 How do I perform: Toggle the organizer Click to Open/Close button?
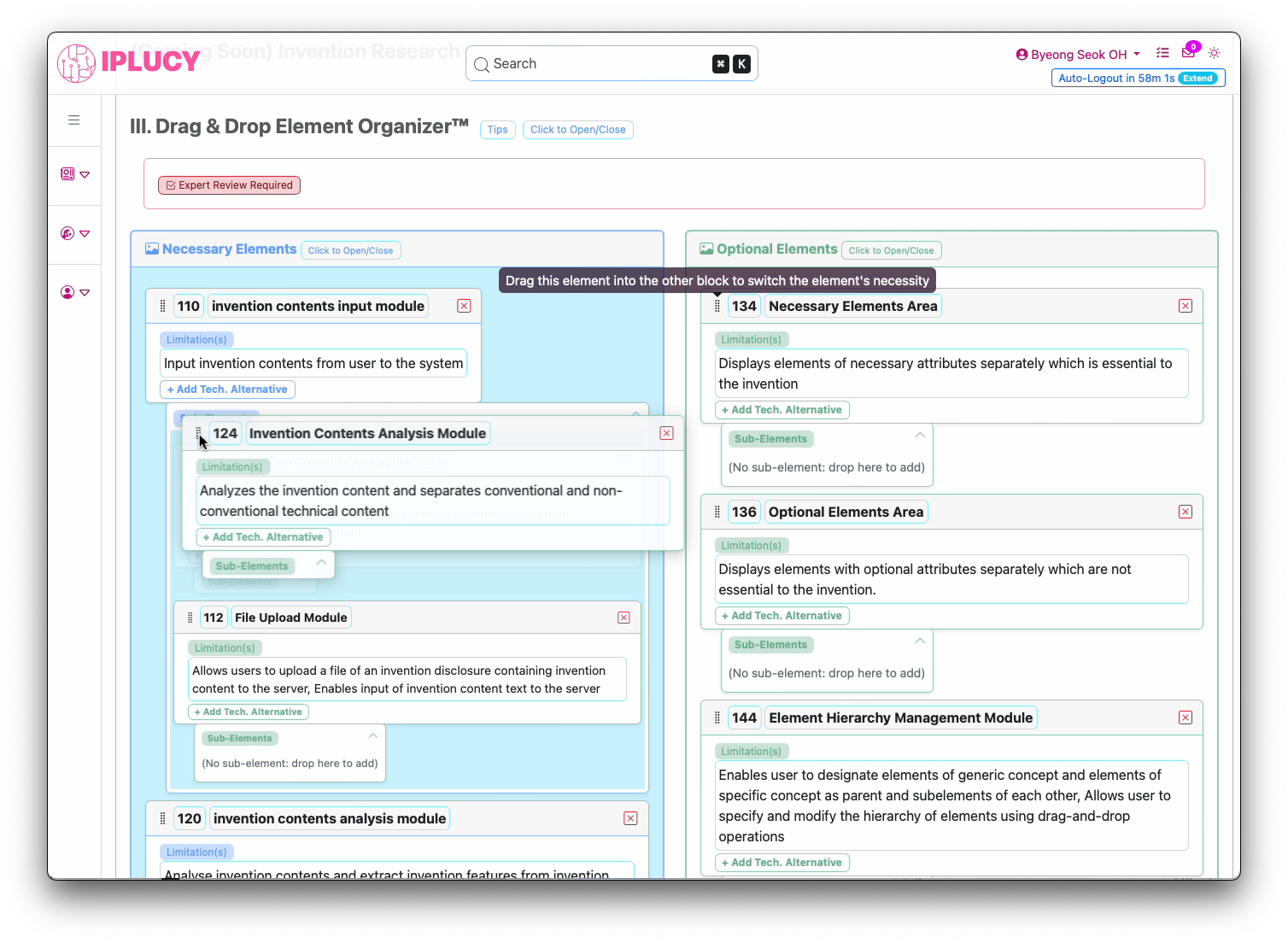coord(577,130)
